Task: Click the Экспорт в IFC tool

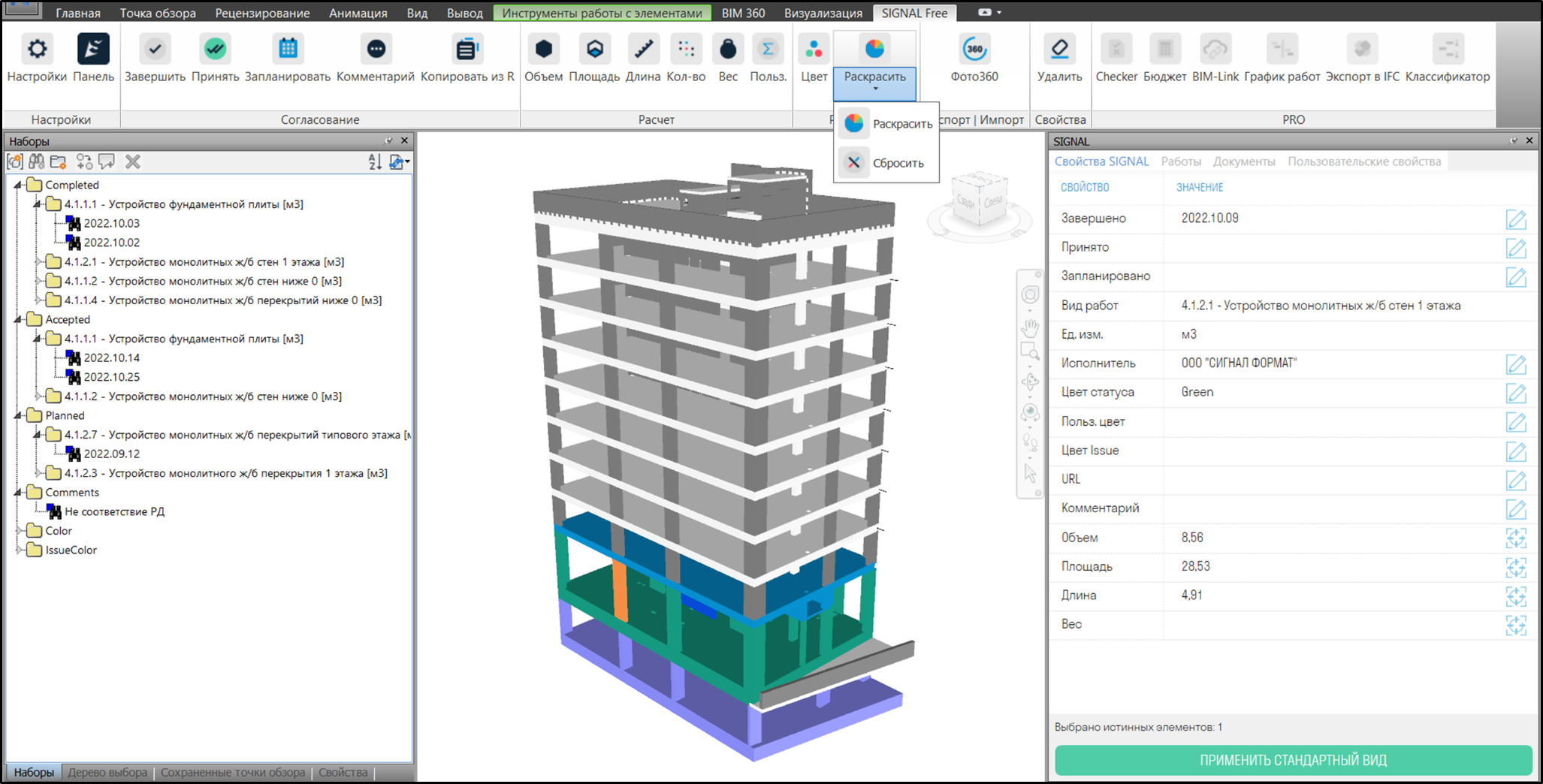Action: coord(1362,50)
